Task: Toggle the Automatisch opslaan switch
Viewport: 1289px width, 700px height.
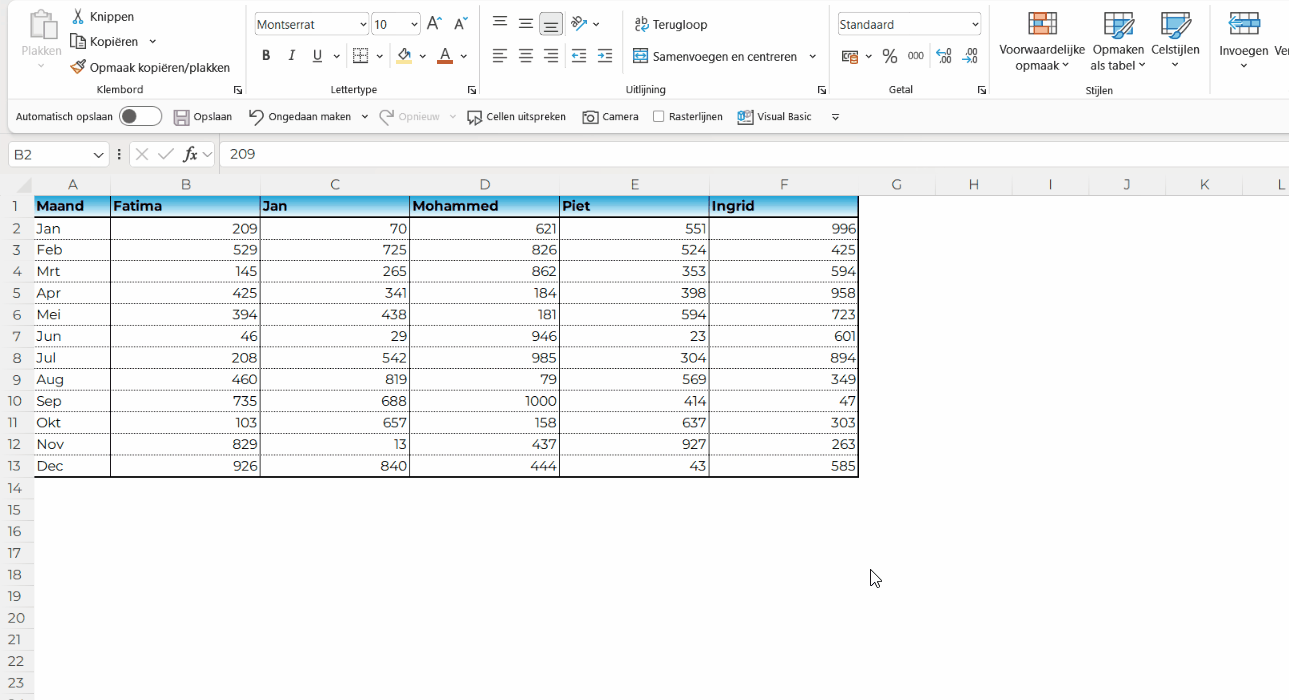Action: [140, 117]
